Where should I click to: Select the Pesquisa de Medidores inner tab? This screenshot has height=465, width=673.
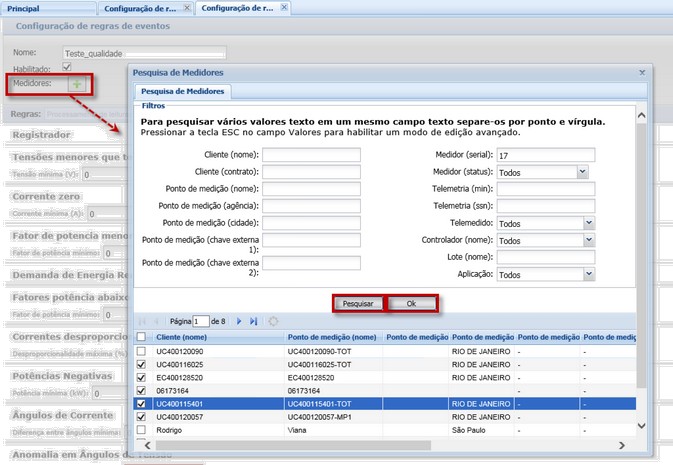(x=183, y=91)
